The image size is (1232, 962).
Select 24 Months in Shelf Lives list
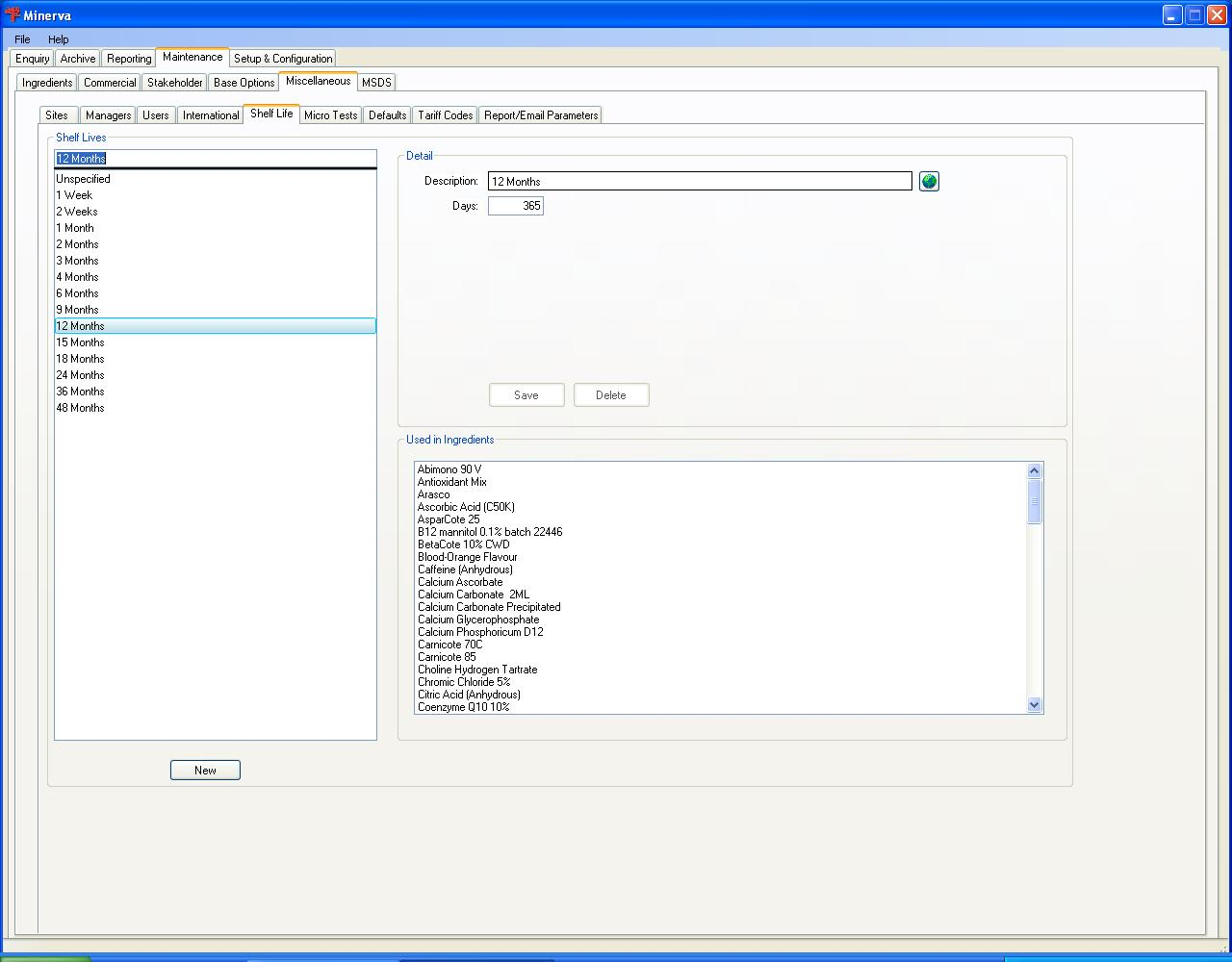pos(216,375)
